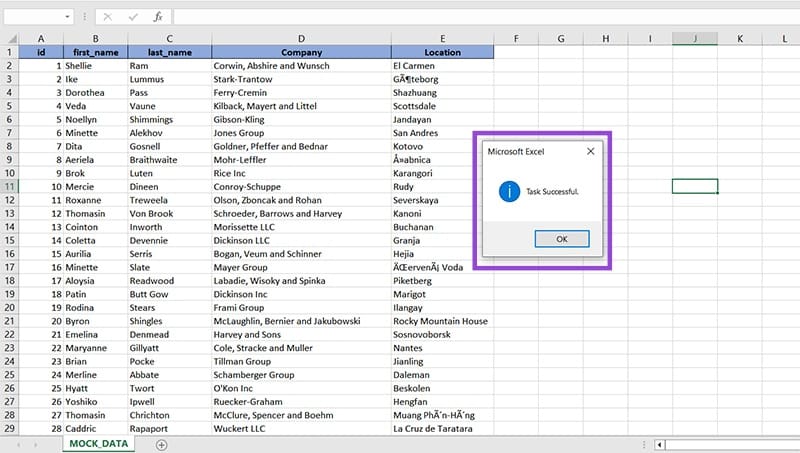Select column J header
Image resolution: width=800 pixels, height=453 pixels.
pyautogui.click(x=694, y=38)
